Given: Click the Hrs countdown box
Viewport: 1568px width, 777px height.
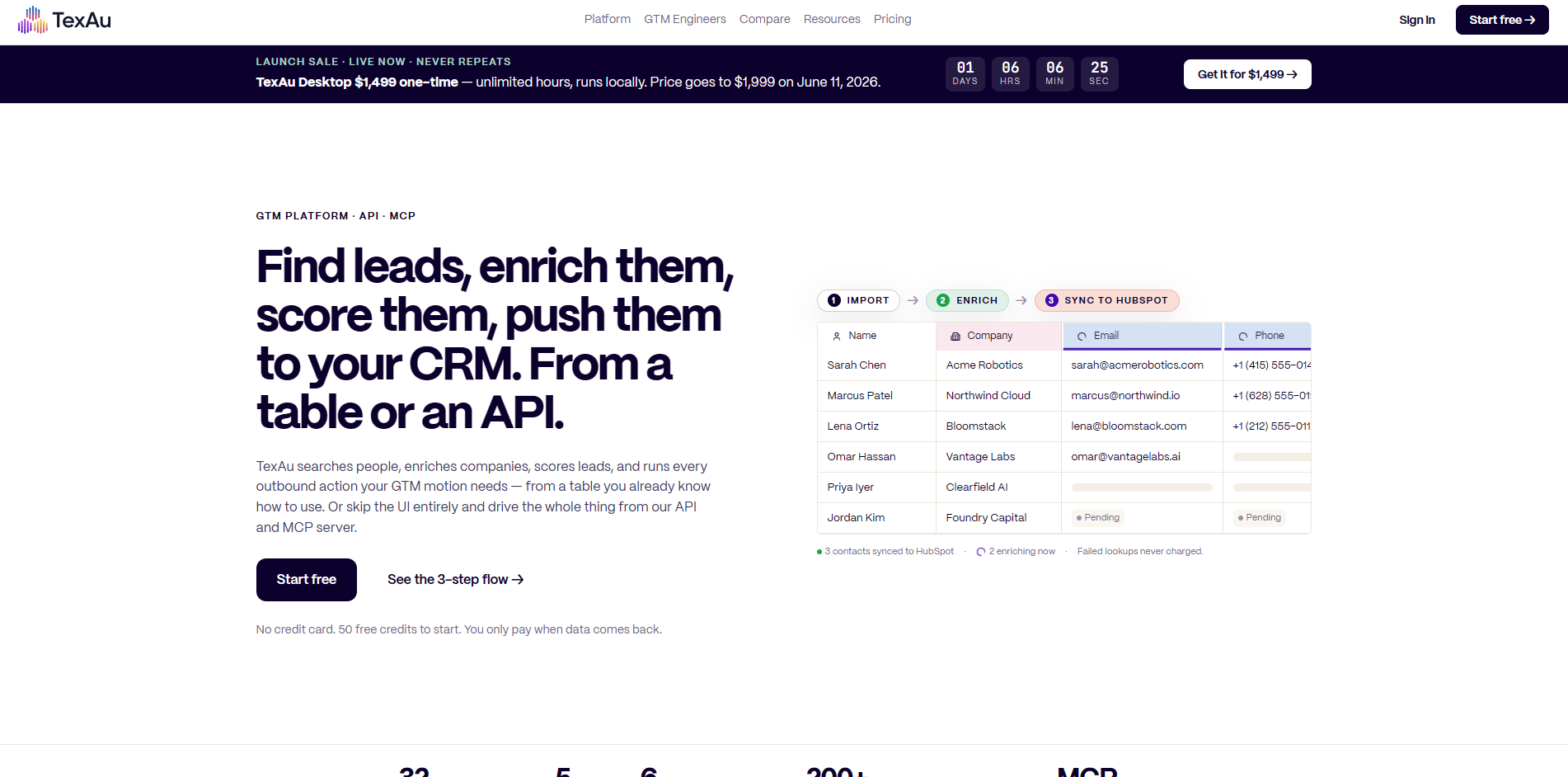Looking at the screenshot, I should click(1010, 73).
